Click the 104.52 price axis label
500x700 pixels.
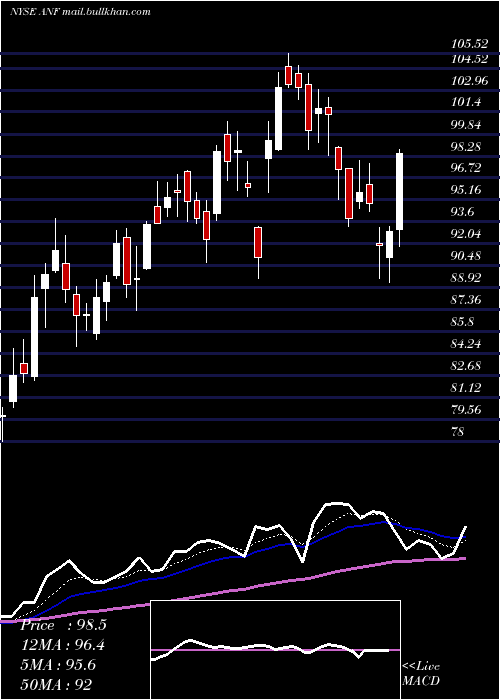pyautogui.click(x=469, y=59)
